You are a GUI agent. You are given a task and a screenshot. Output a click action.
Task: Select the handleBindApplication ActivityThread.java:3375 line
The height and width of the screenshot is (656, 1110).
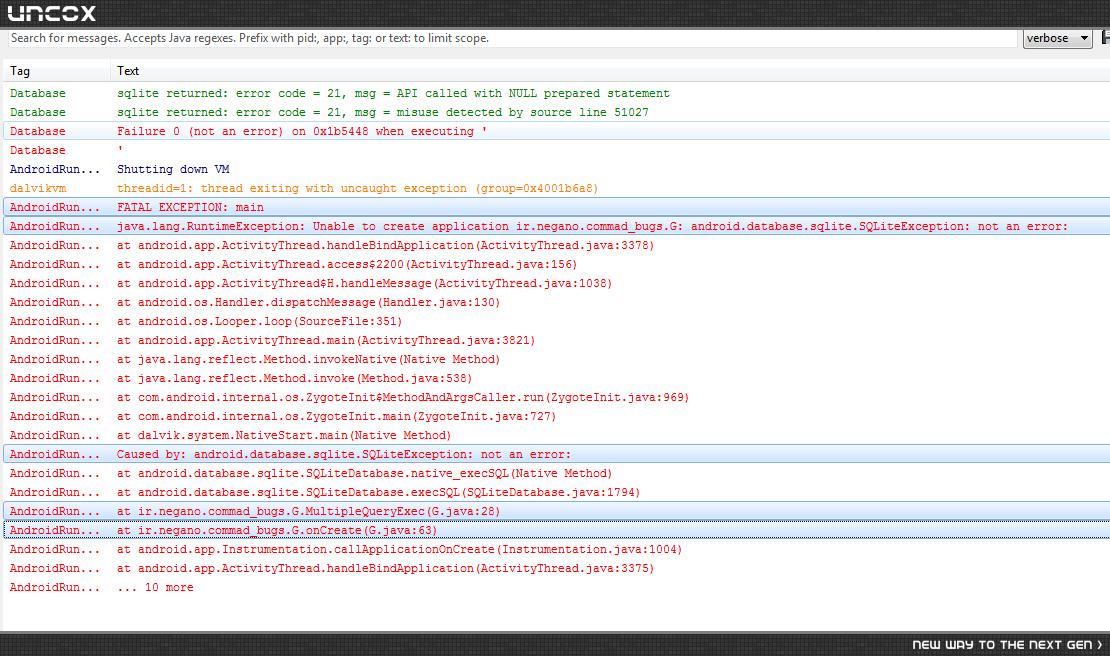pyautogui.click(x=556, y=568)
